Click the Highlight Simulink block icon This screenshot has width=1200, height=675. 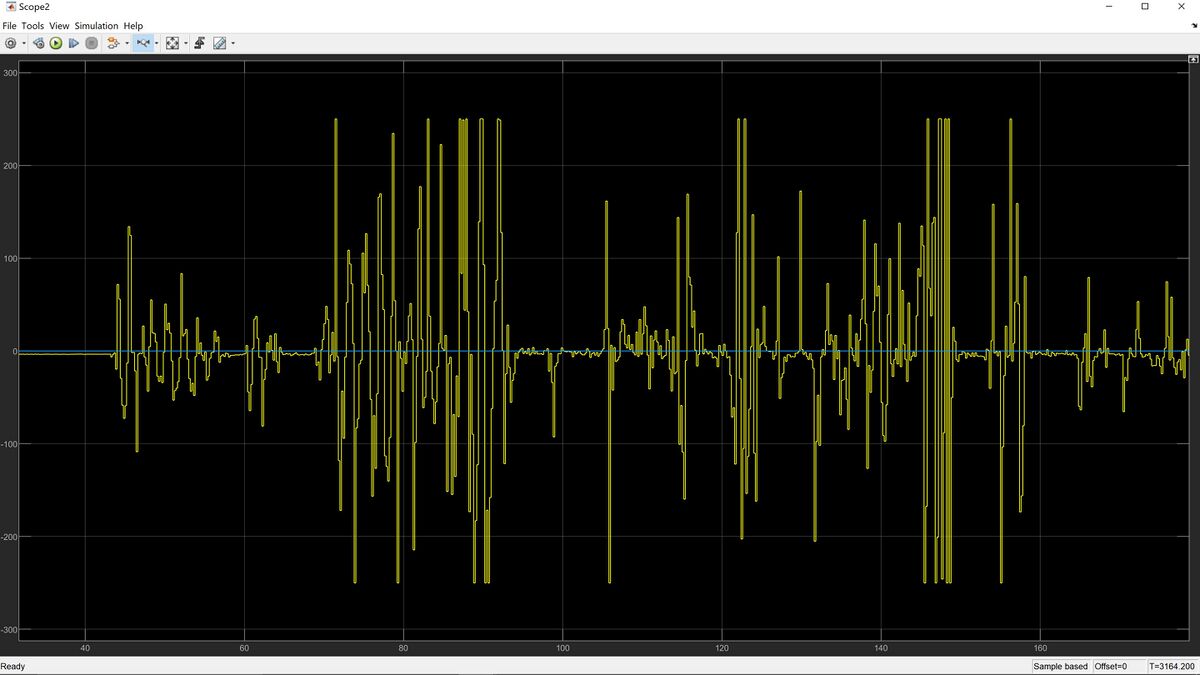[113, 43]
